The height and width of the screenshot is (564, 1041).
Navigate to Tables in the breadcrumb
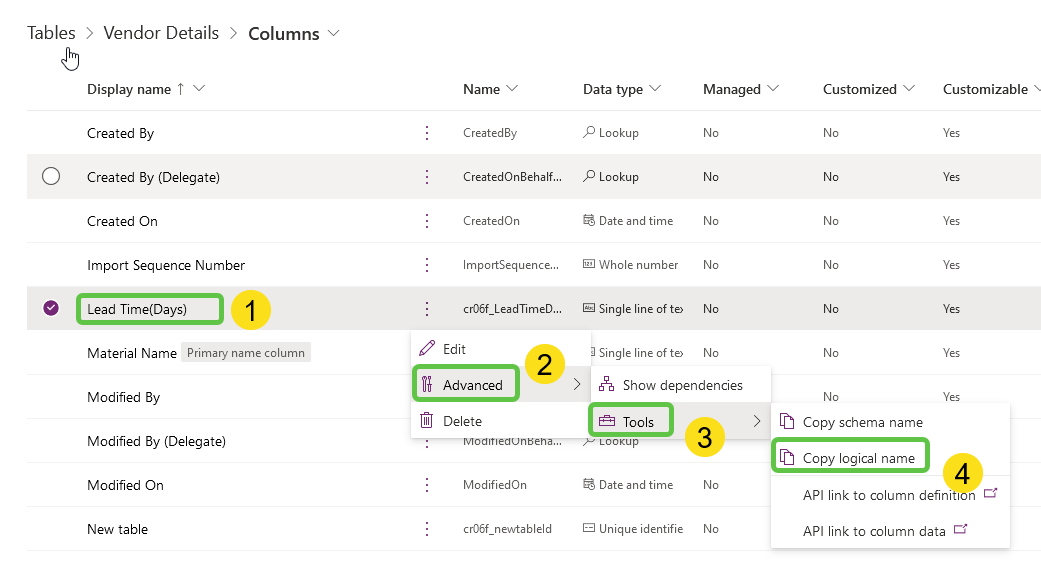pos(51,33)
